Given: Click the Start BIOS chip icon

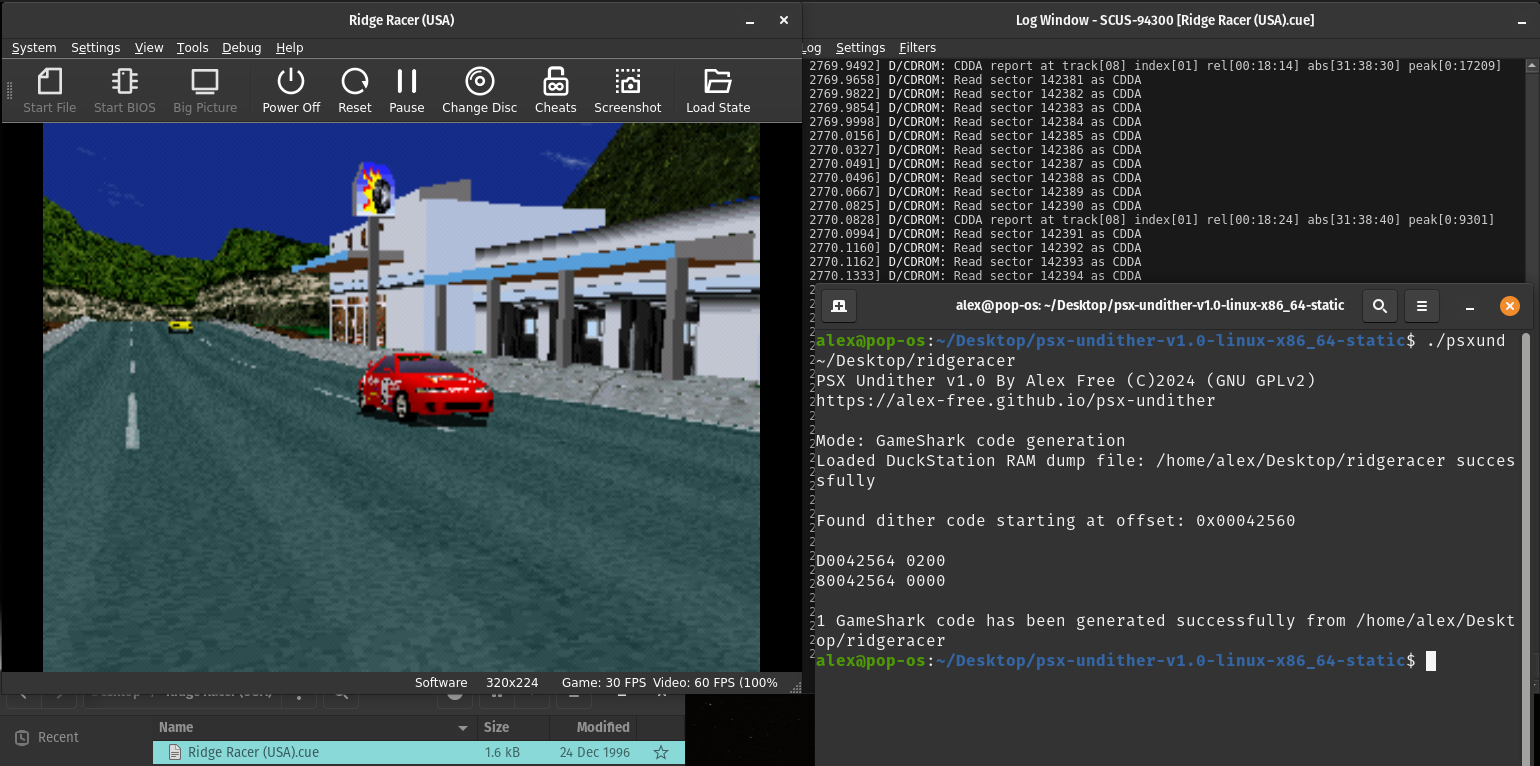Looking at the screenshot, I should [x=125, y=82].
